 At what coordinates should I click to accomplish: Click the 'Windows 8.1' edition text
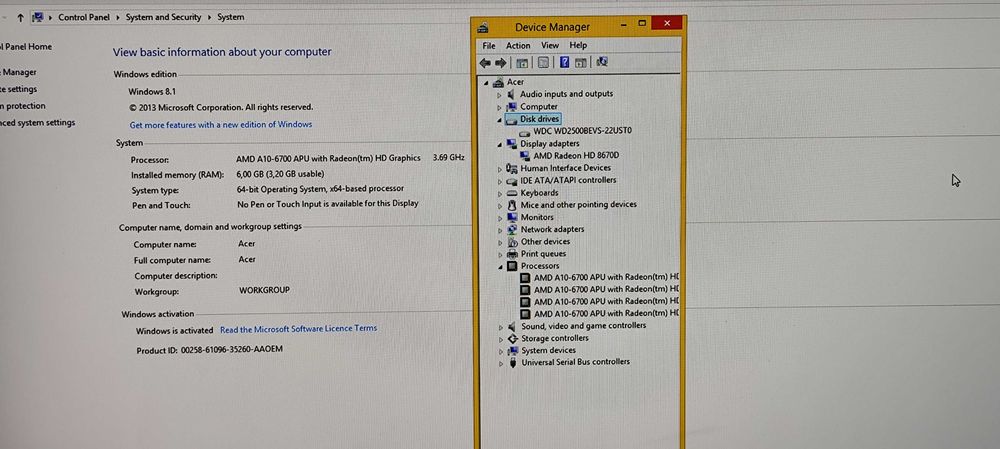pos(152,92)
